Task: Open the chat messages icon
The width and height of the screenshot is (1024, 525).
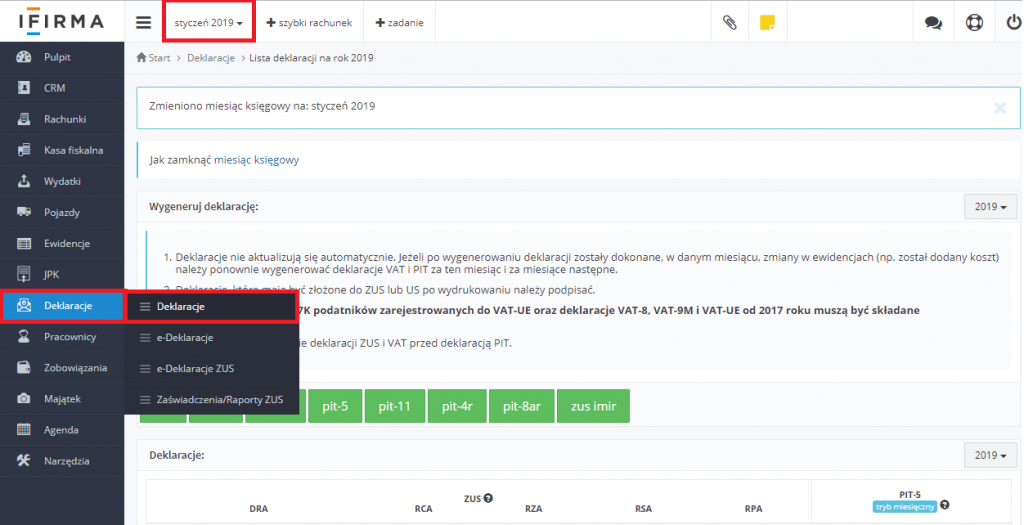Action: tap(933, 22)
